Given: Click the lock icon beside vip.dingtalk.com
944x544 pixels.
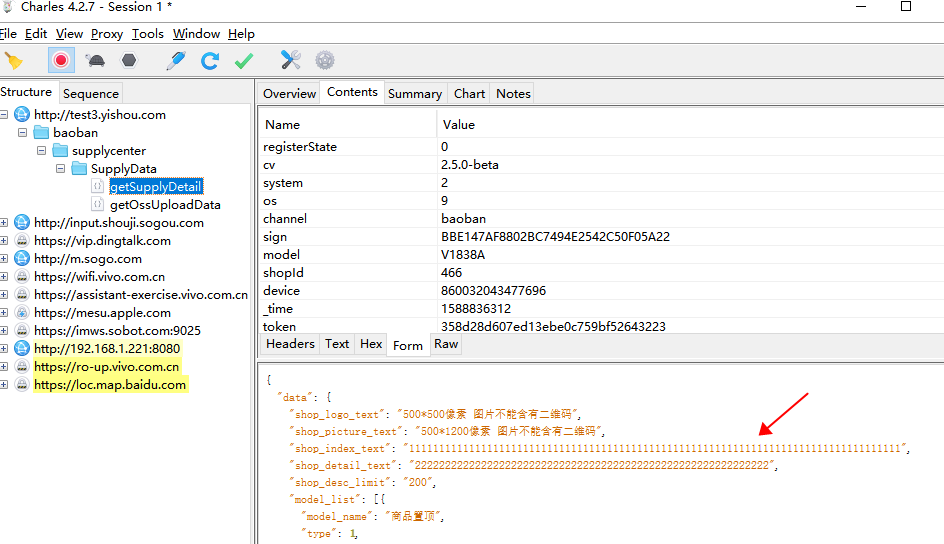Looking at the screenshot, I should 22,241.
